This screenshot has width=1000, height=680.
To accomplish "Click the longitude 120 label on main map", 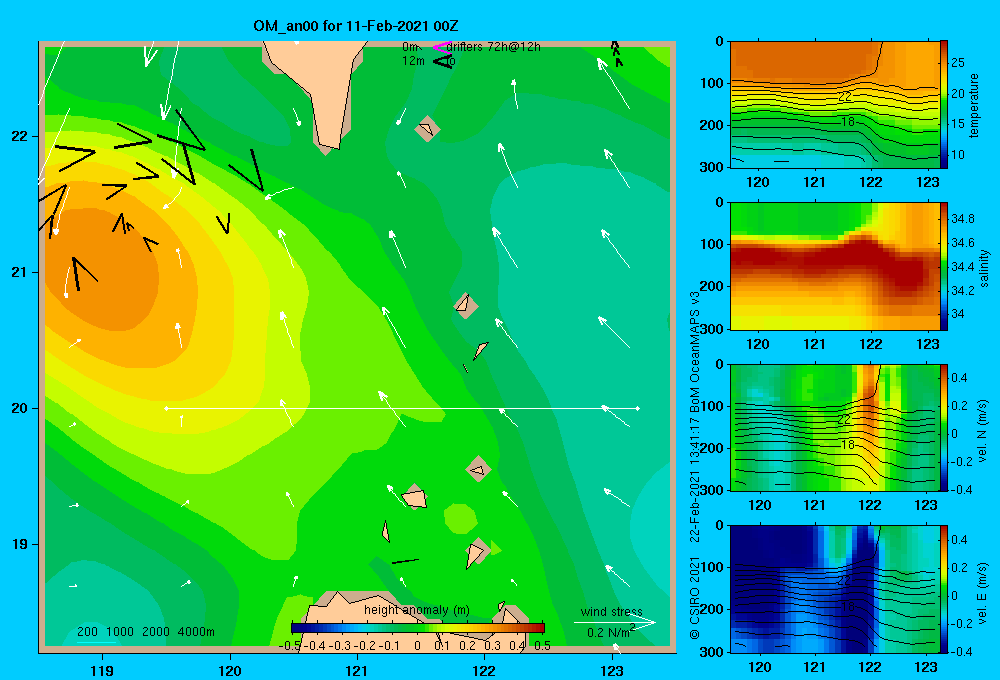I will pyautogui.click(x=230, y=670).
